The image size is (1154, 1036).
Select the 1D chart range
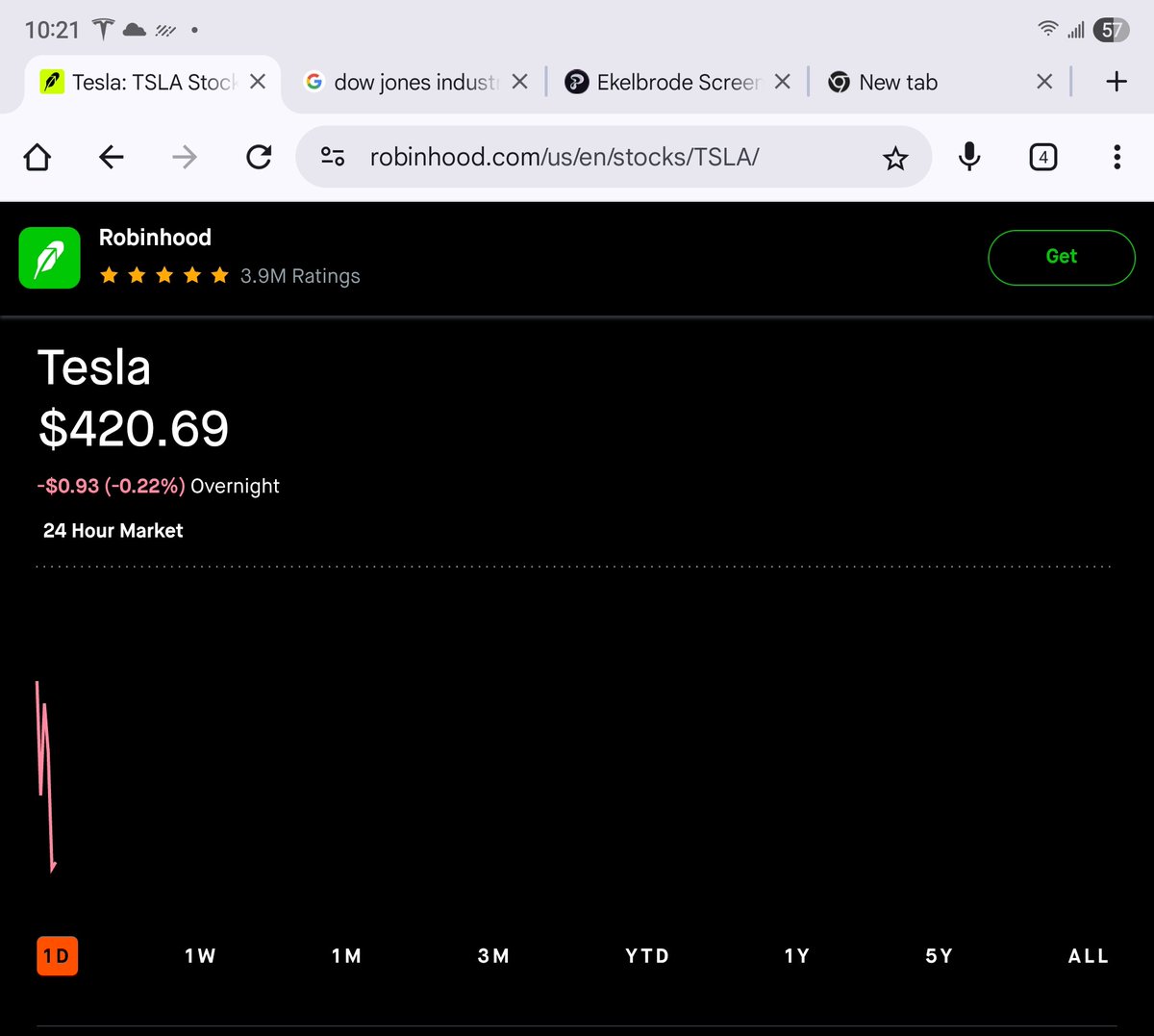[x=57, y=956]
